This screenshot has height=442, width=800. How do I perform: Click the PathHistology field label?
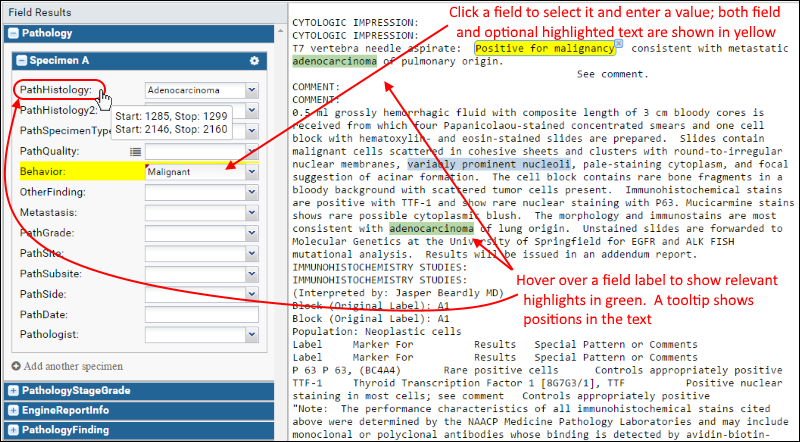tap(56, 90)
